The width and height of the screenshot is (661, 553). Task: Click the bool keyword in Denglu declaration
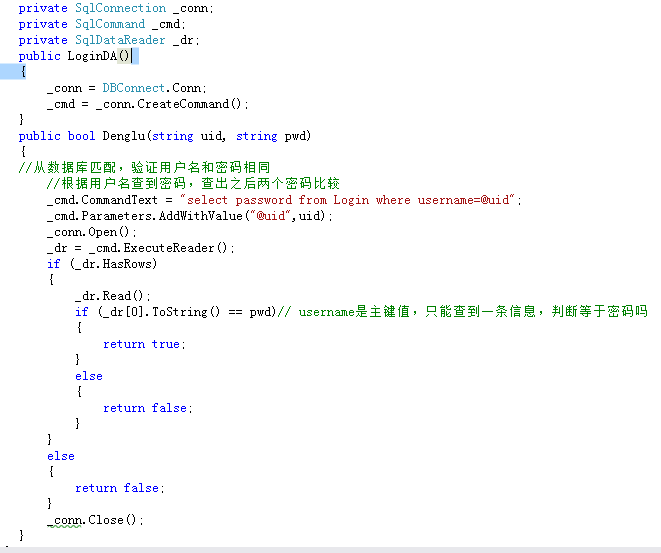(x=81, y=136)
